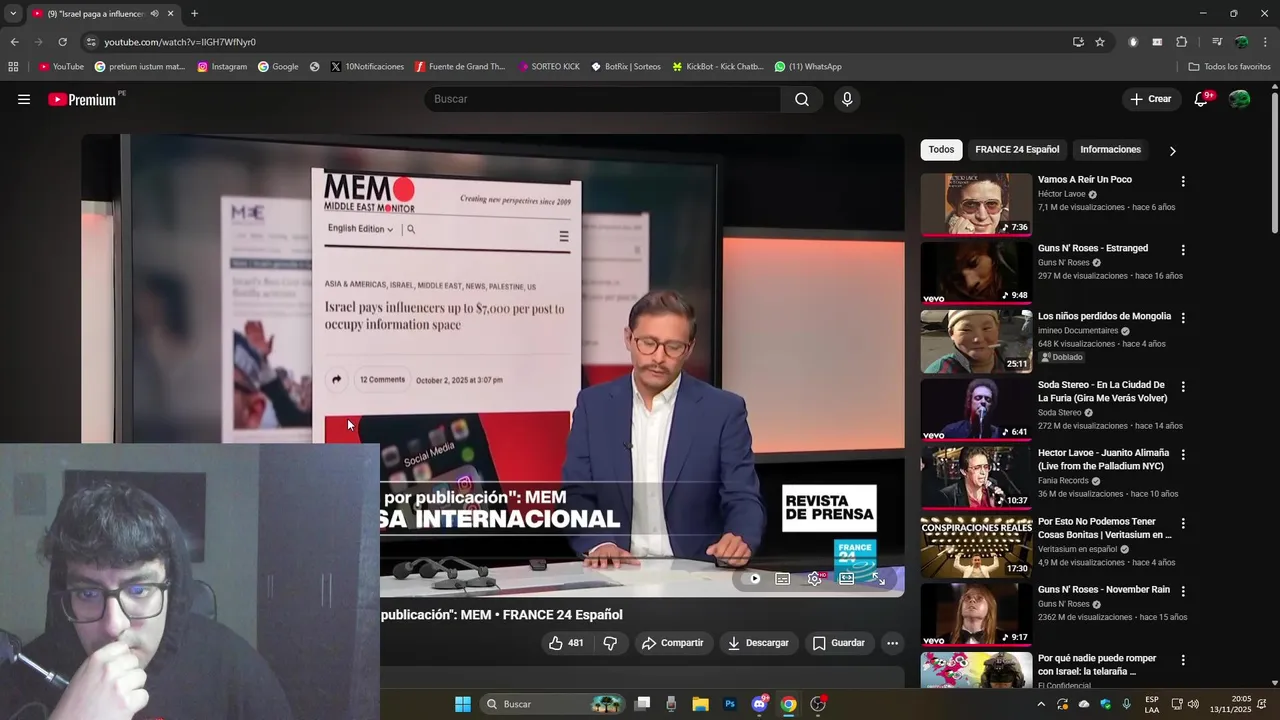Open Photoshop from taskbar
Screen dimensions: 1280x720
coord(730,704)
